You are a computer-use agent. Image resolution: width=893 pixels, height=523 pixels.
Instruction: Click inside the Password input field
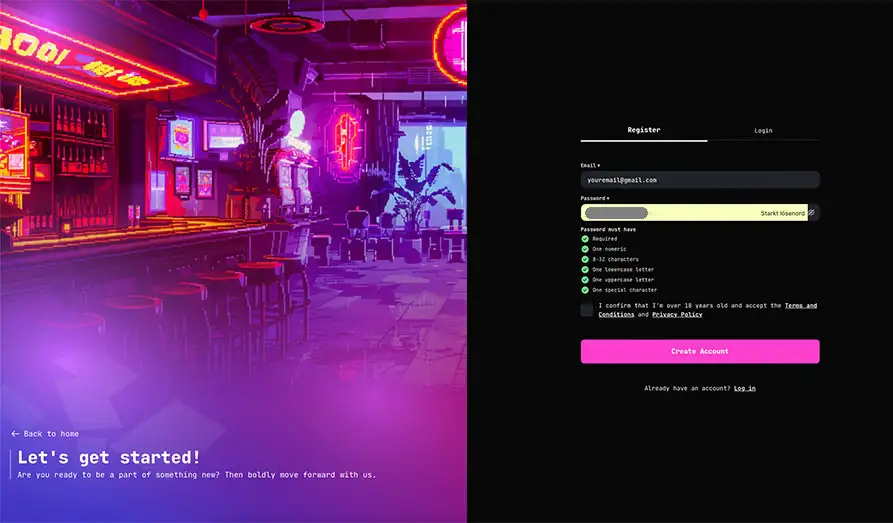click(690, 213)
